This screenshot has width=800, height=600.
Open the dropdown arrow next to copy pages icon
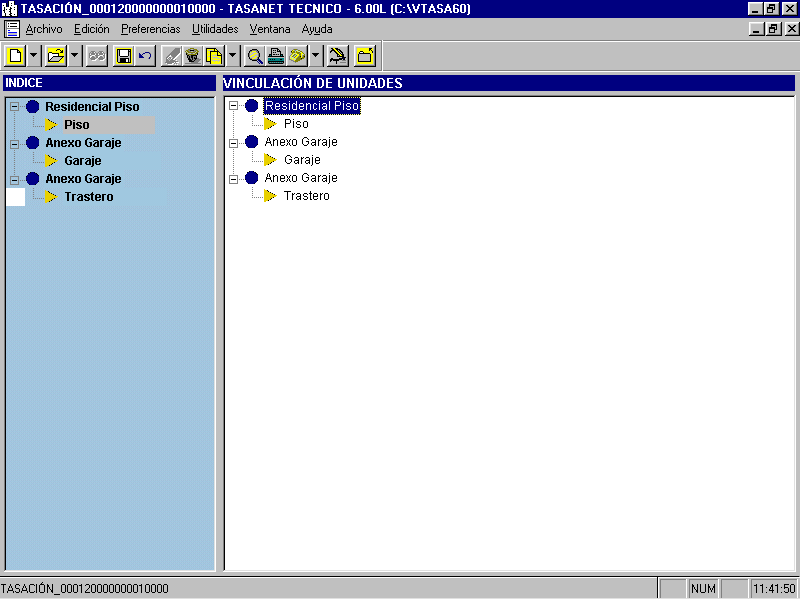point(232,56)
